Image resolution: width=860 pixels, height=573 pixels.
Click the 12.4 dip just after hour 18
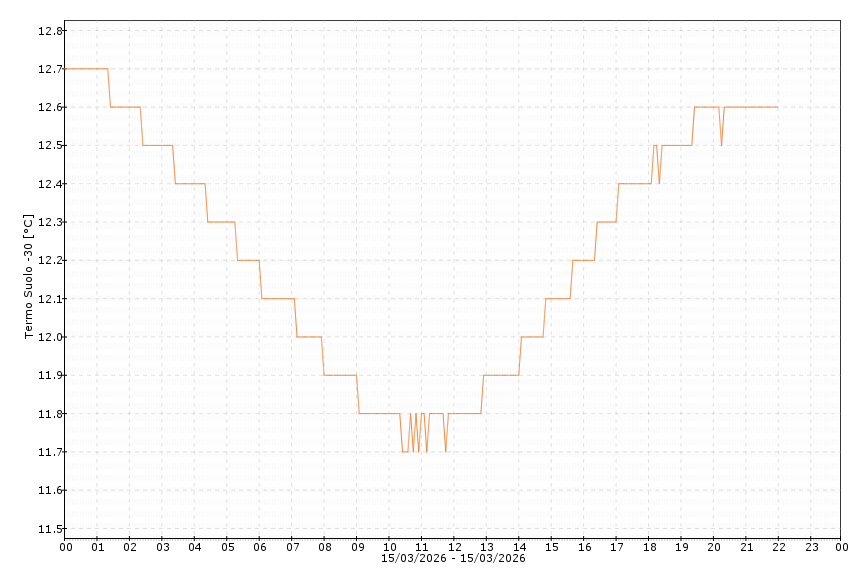659,183
